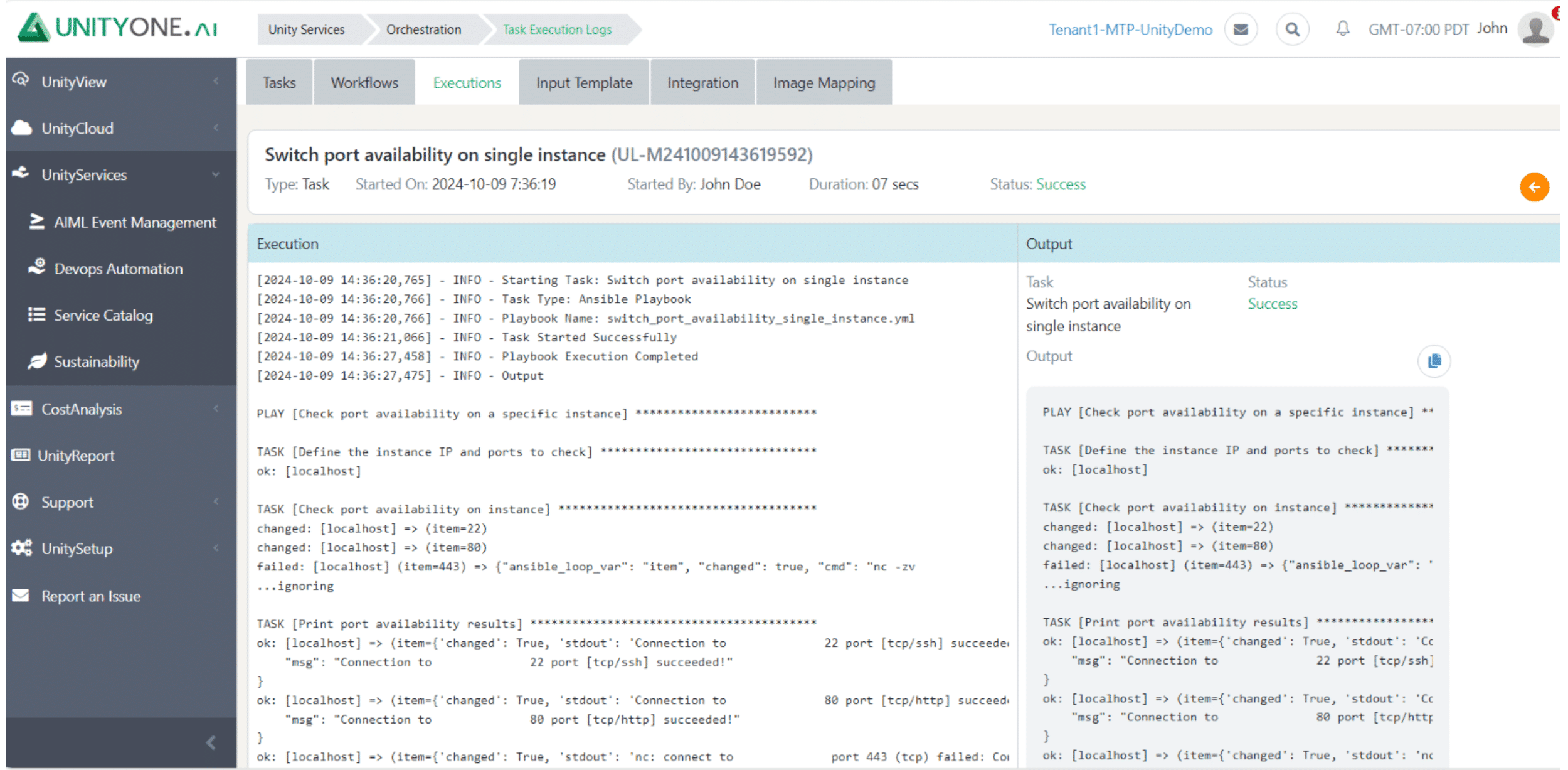Open the John user avatar menu
Viewport: 1568px width, 770px height.
(1536, 29)
